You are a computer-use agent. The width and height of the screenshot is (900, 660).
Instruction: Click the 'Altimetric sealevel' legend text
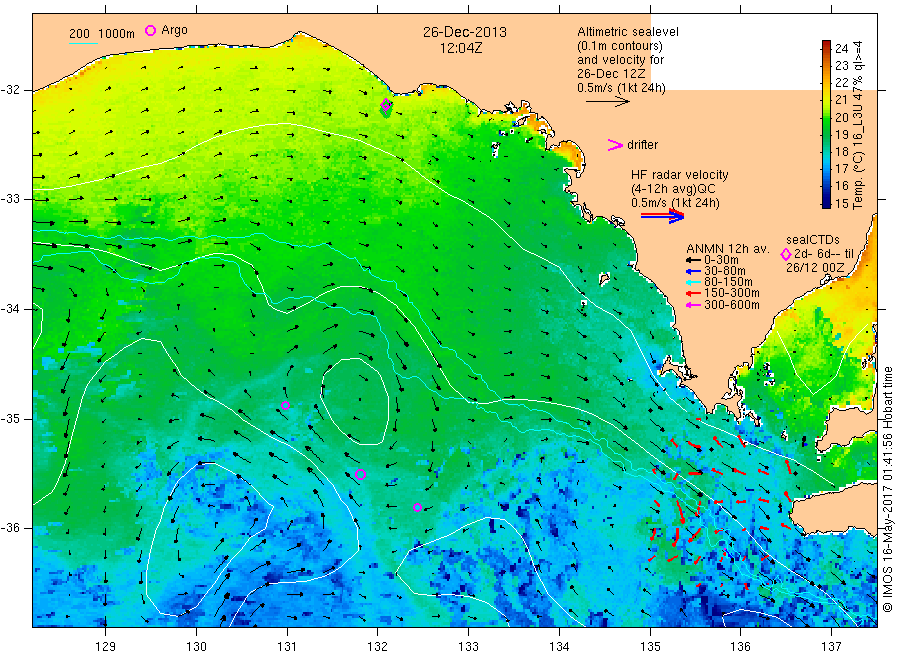[628, 32]
